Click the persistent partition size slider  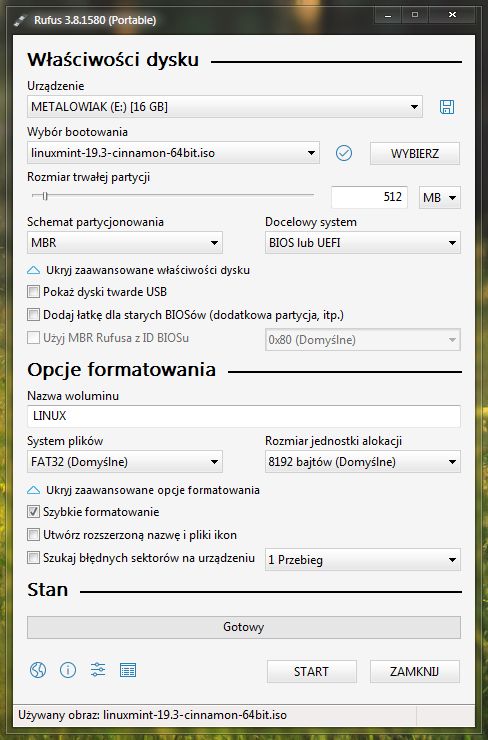[x=173, y=195]
